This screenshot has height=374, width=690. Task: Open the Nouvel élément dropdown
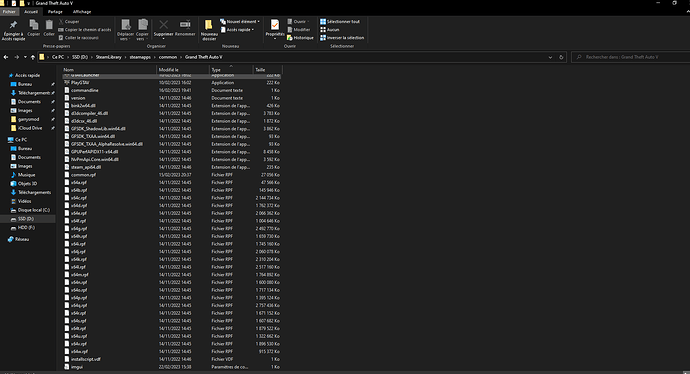point(240,22)
